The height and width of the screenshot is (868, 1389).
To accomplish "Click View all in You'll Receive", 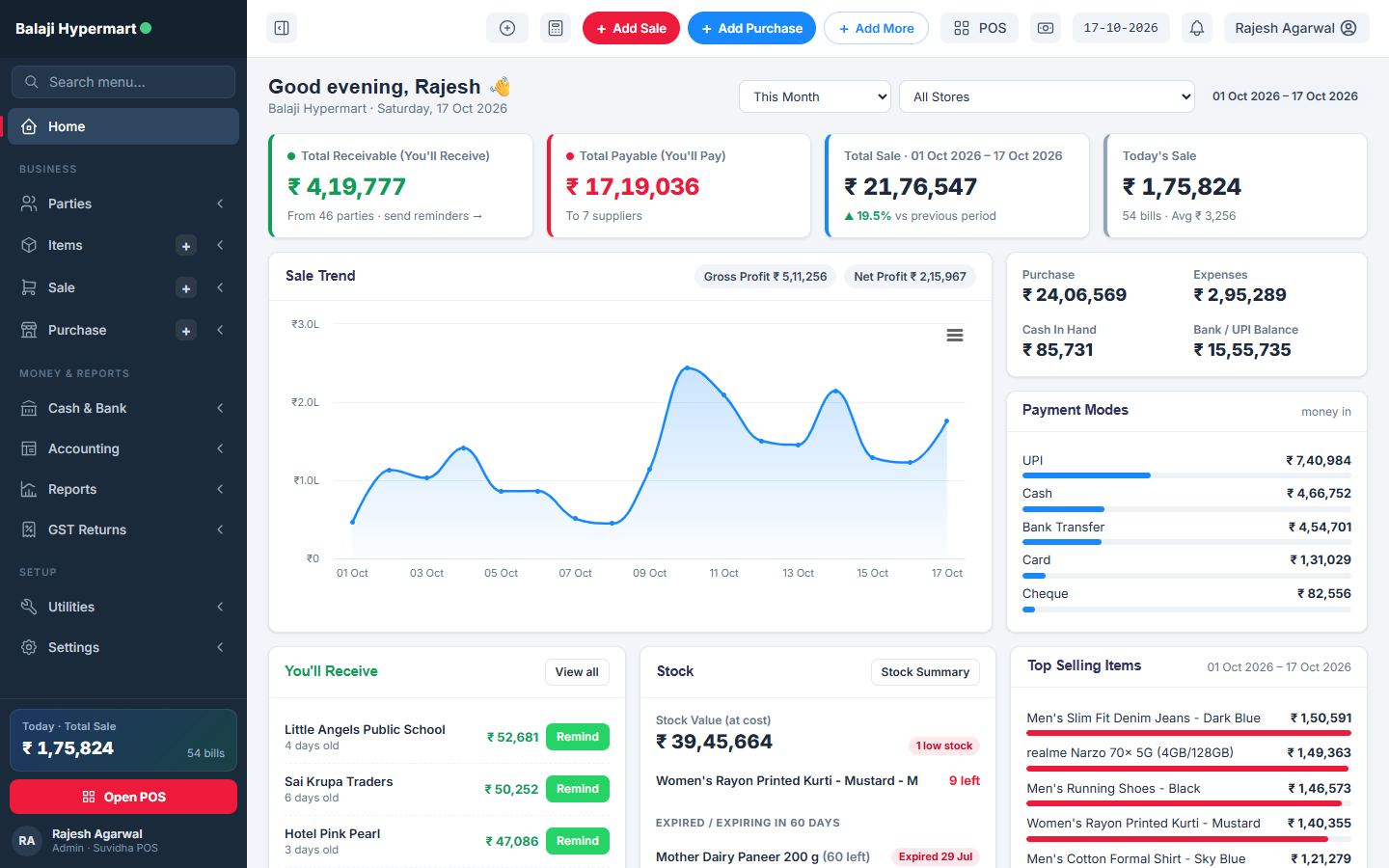I will 577,672.
